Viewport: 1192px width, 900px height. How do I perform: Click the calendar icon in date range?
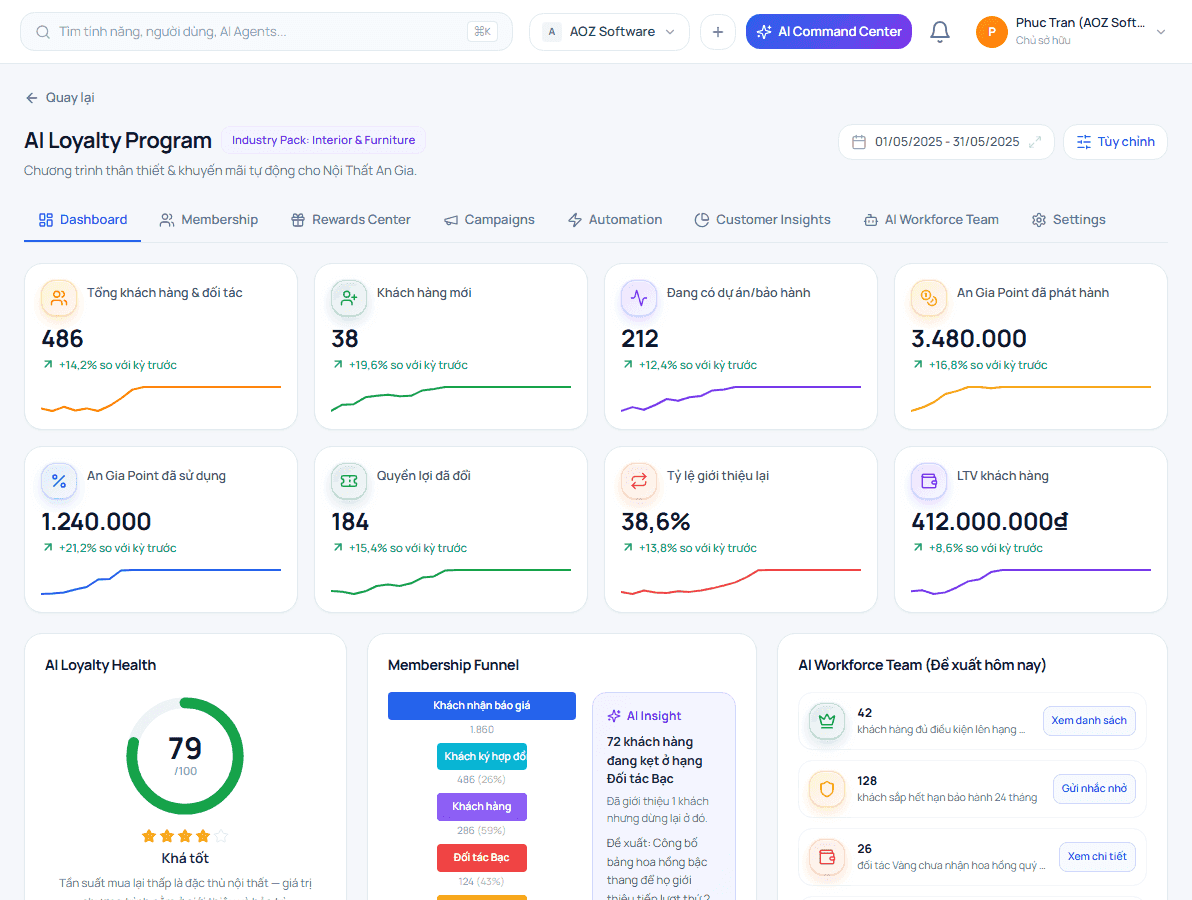tap(859, 142)
